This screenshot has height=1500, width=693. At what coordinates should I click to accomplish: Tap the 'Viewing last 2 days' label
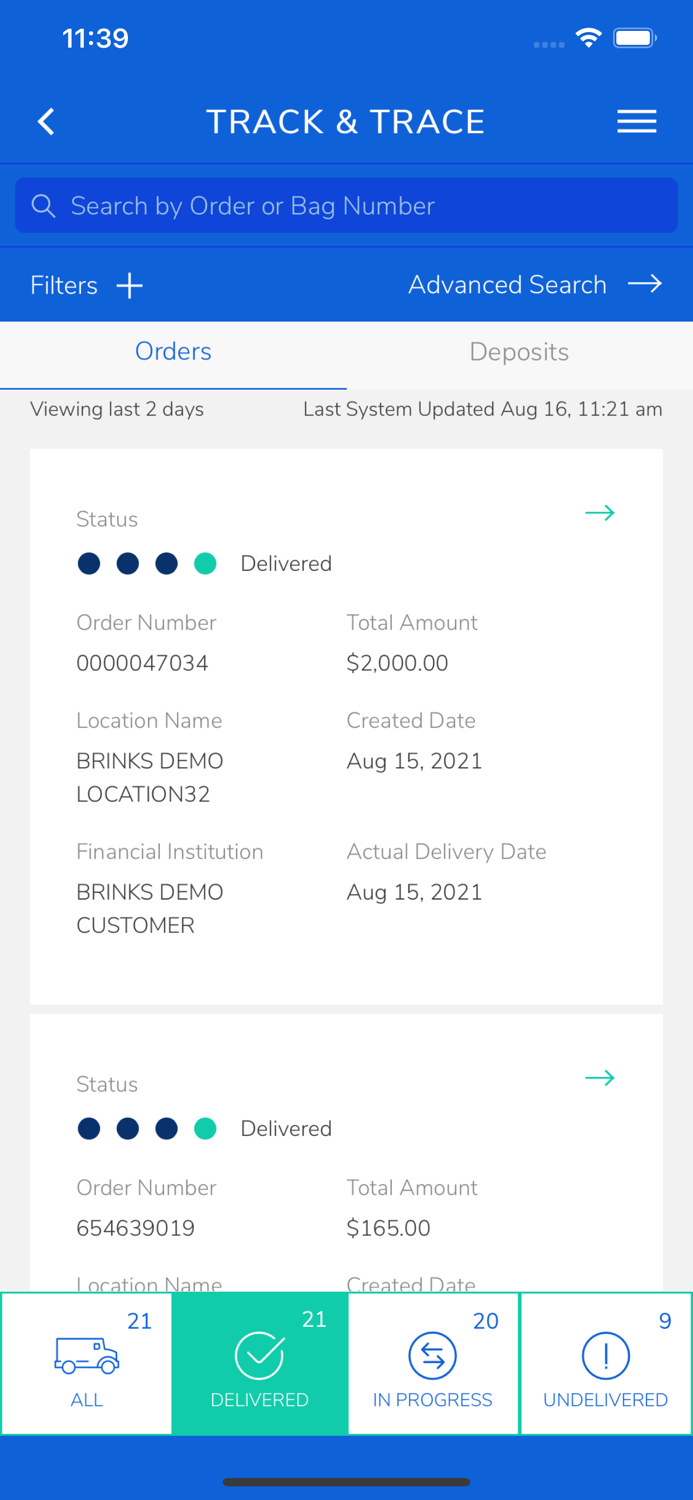coord(117,409)
